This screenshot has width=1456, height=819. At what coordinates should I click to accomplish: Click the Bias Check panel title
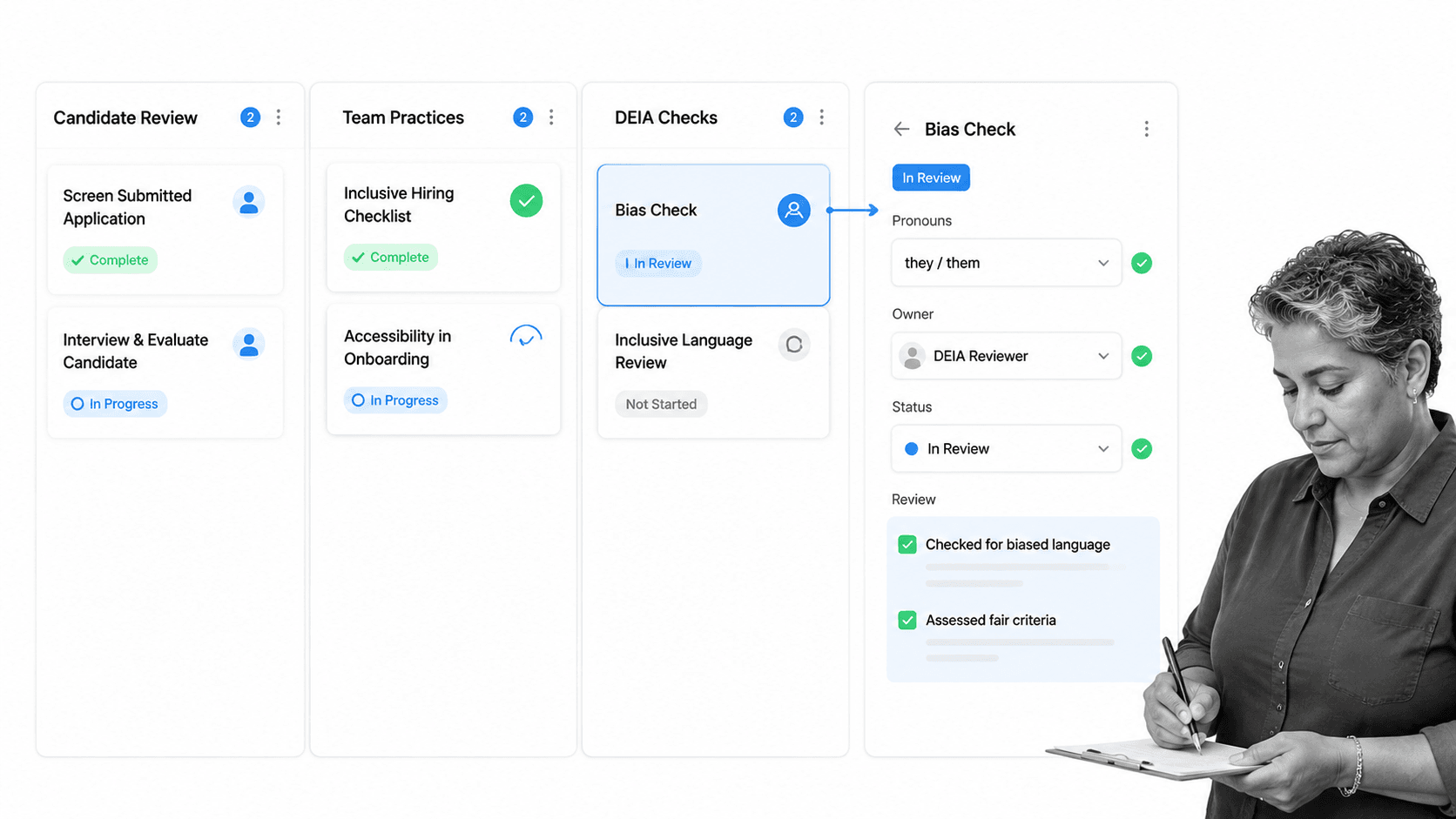click(x=970, y=129)
